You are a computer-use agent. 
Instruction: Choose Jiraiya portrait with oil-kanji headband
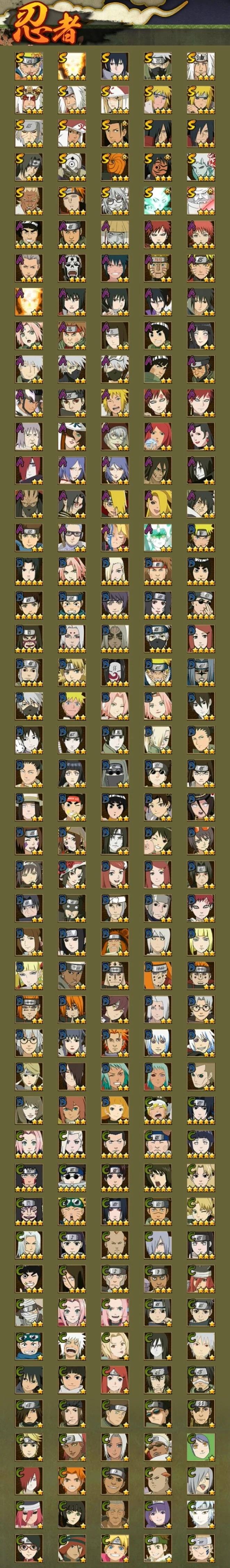(x=201, y=66)
